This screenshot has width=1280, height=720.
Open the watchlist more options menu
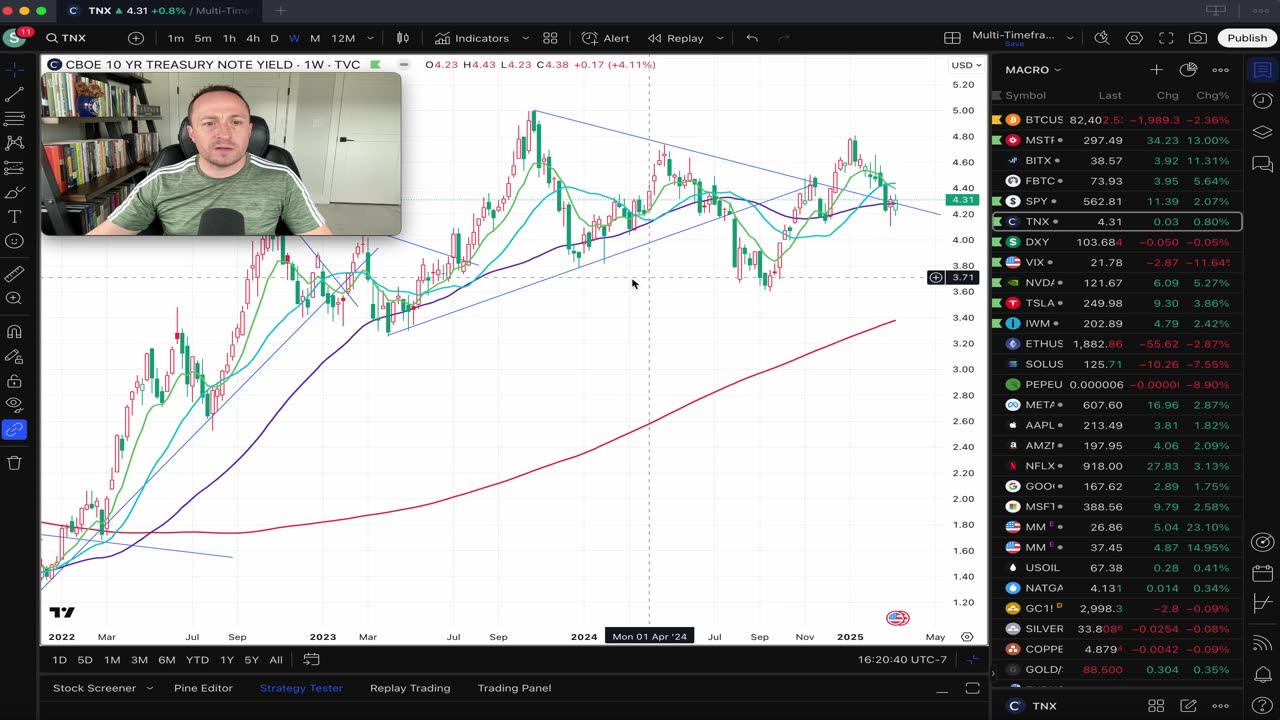(1220, 70)
